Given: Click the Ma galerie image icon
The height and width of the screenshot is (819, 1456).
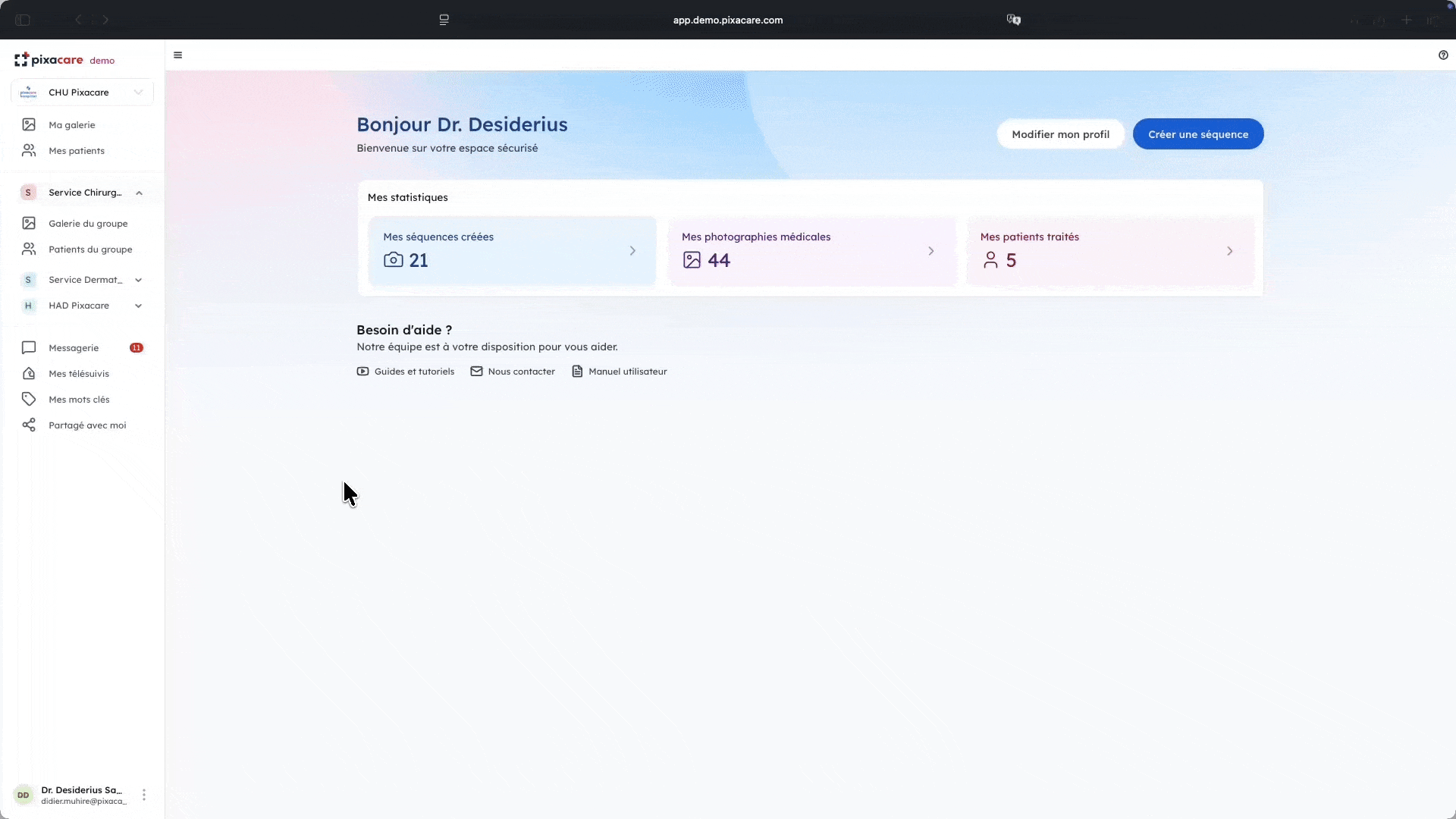Looking at the screenshot, I should [29, 124].
